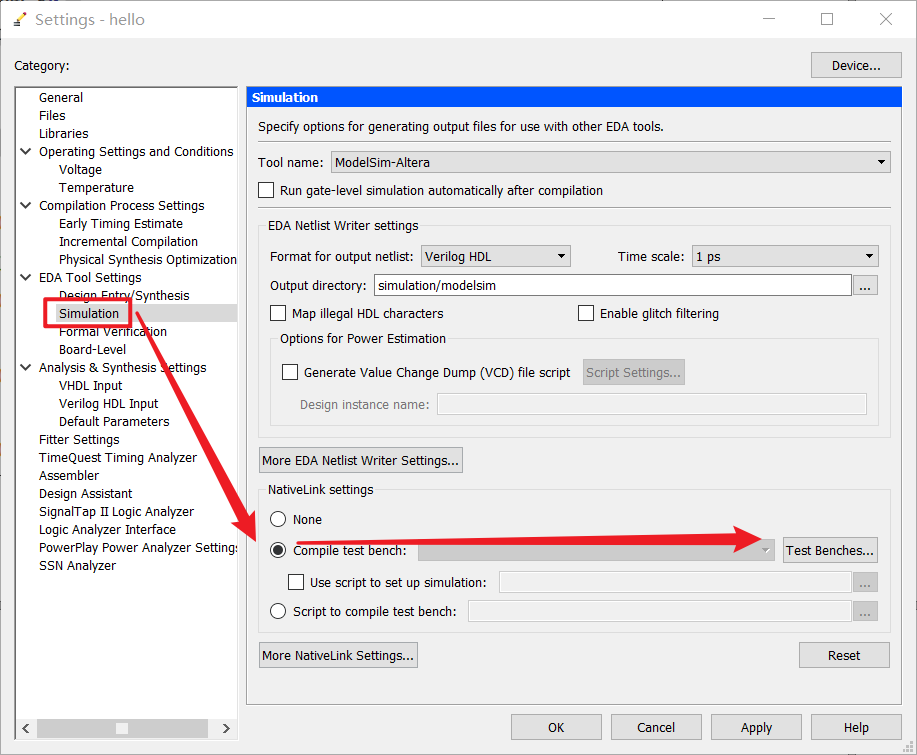
Task: Open the Time scale dropdown
Action: point(785,256)
